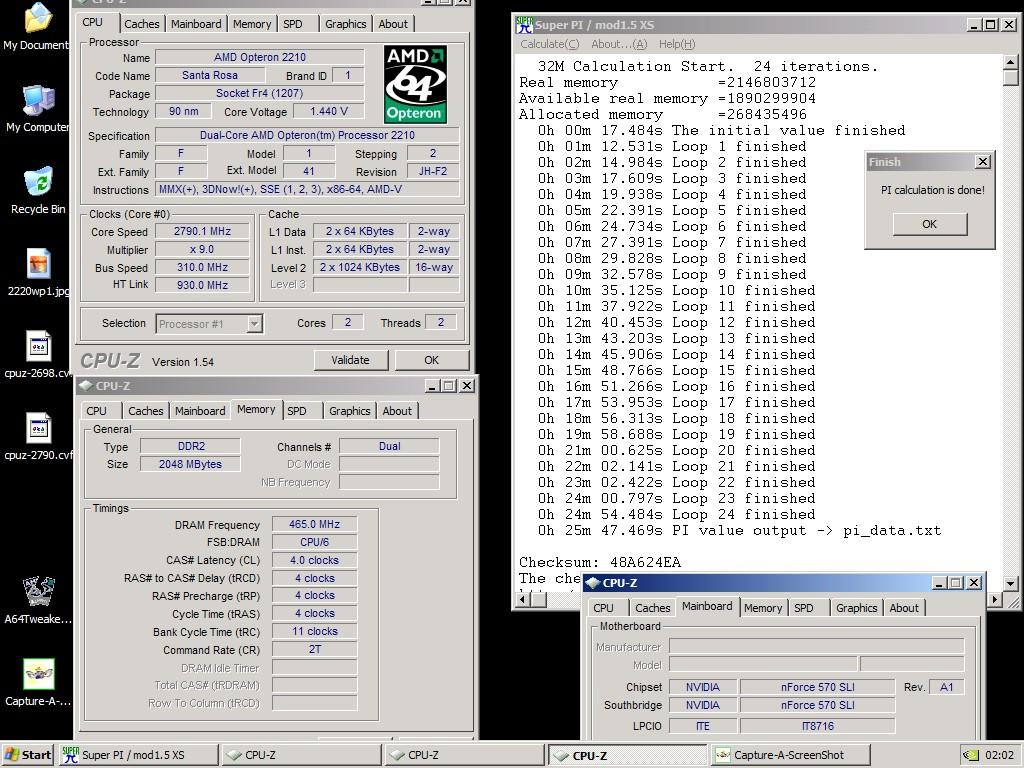
Task: Click the Command Rate 2T value
Action: [315, 649]
